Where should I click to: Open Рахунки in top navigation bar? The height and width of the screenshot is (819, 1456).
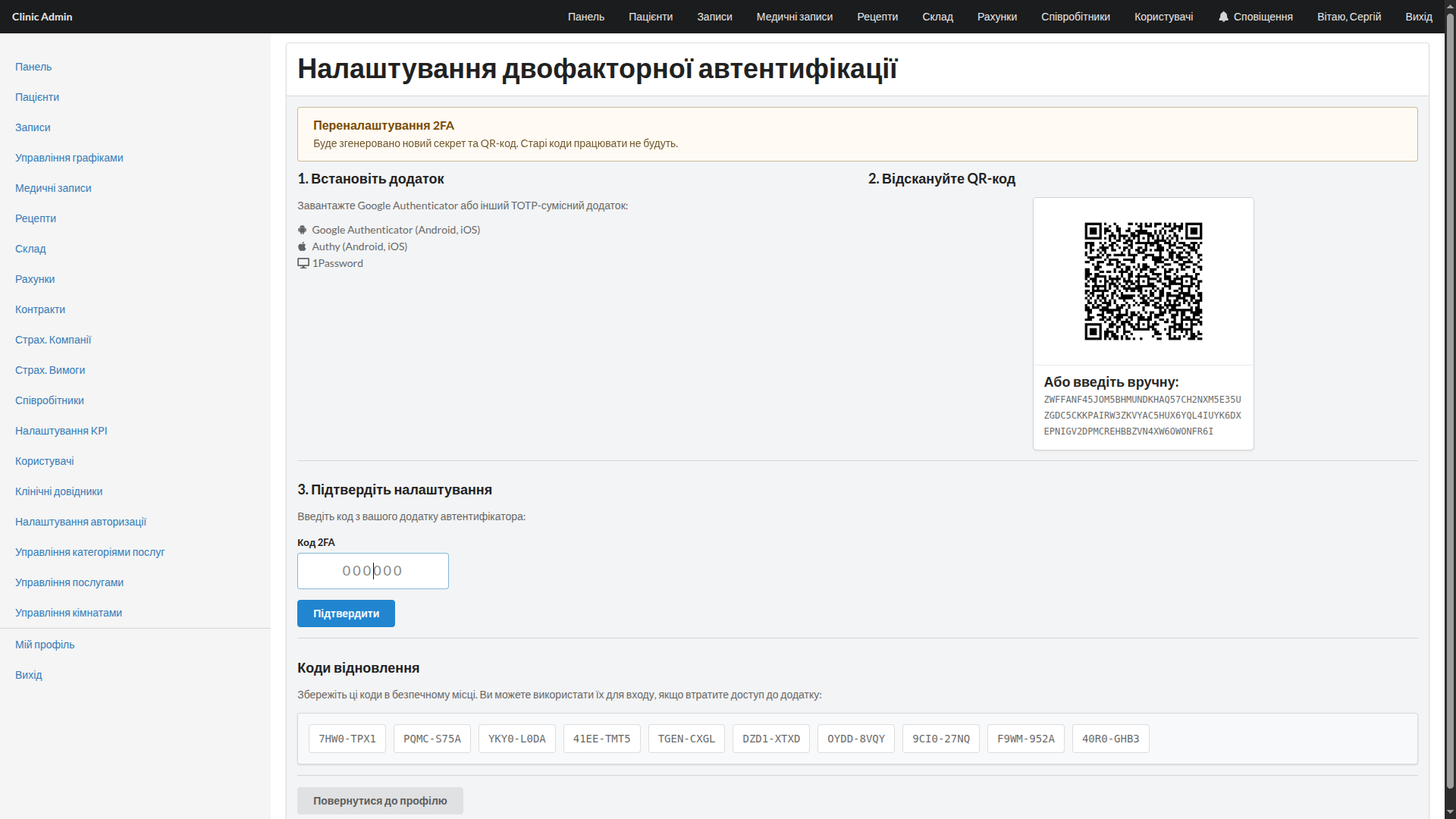997,17
